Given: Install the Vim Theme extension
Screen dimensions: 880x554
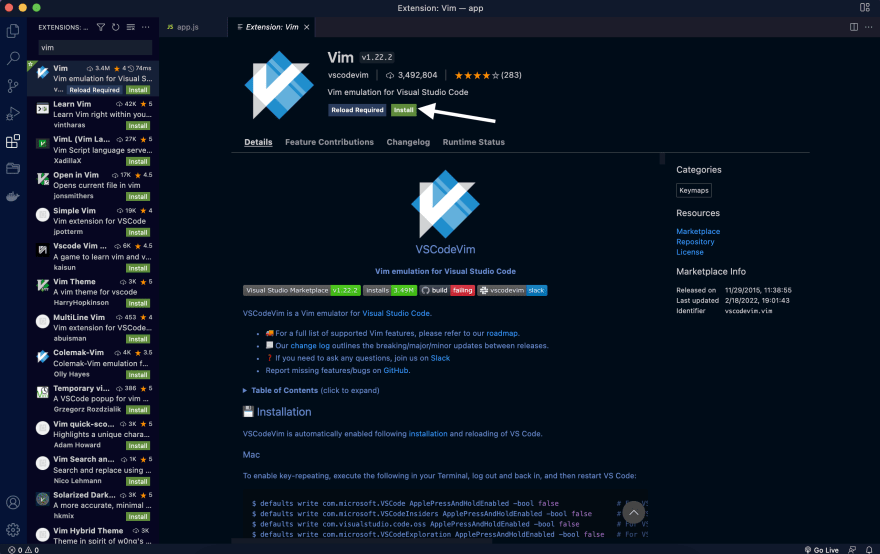Looking at the screenshot, I should pyautogui.click(x=138, y=303).
